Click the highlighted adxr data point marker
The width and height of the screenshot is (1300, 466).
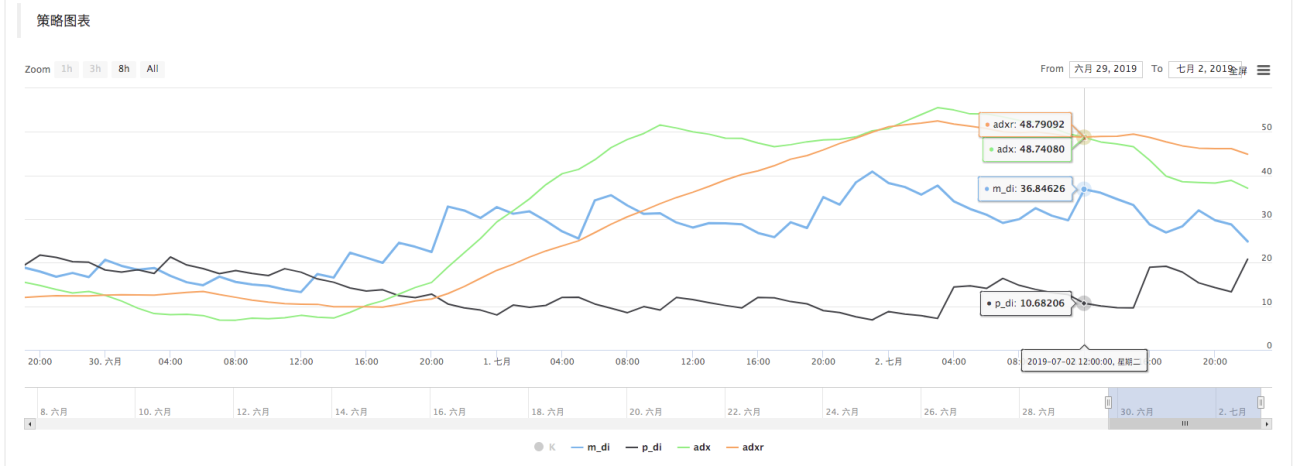click(x=1084, y=136)
